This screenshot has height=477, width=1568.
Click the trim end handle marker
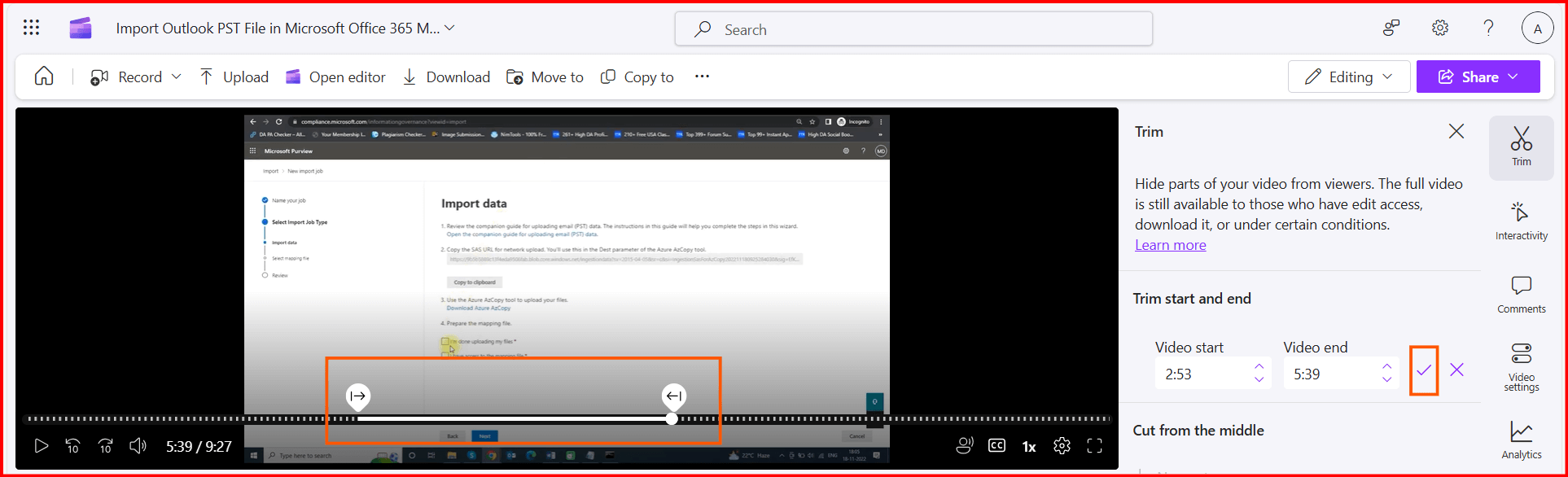pos(673,396)
